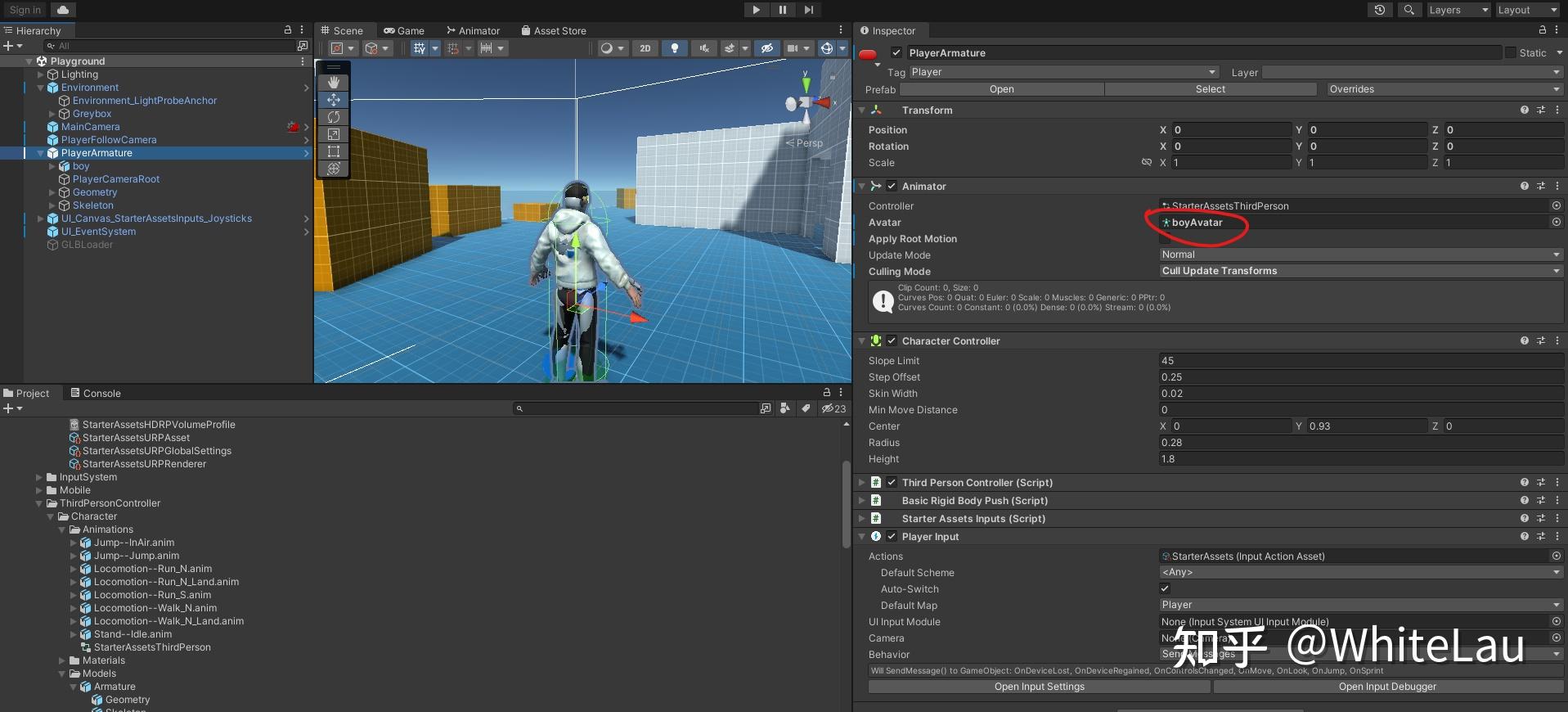The width and height of the screenshot is (1568, 712).
Task: Open the Culling Mode dropdown
Action: tap(1360, 271)
